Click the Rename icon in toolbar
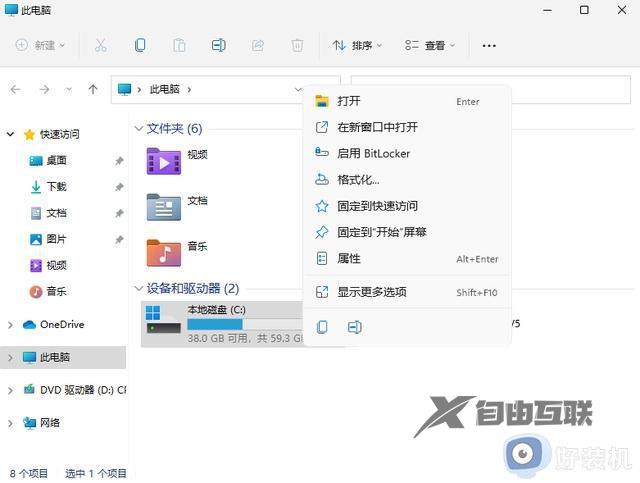Screen dimensions: 640x483 tap(219, 45)
